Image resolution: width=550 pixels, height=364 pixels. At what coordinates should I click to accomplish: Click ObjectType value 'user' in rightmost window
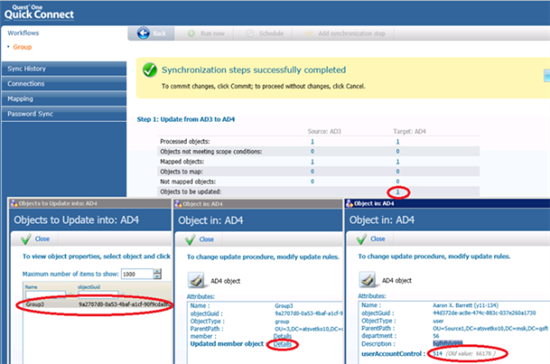click(x=438, y=321)
